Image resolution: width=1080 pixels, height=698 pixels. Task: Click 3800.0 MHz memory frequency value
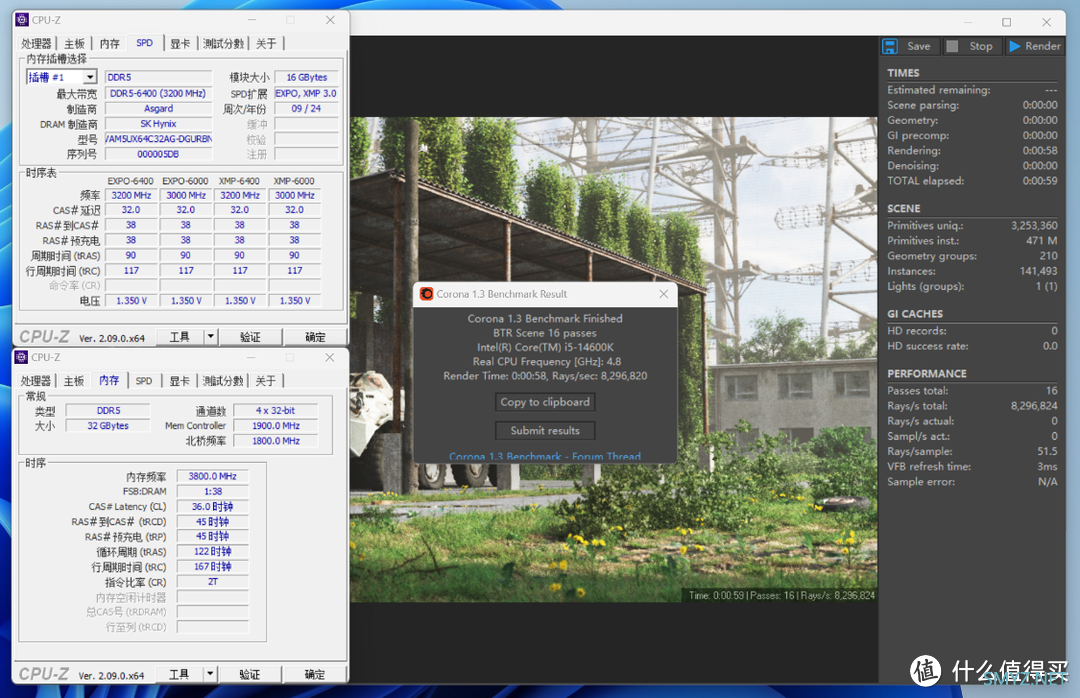213,476
